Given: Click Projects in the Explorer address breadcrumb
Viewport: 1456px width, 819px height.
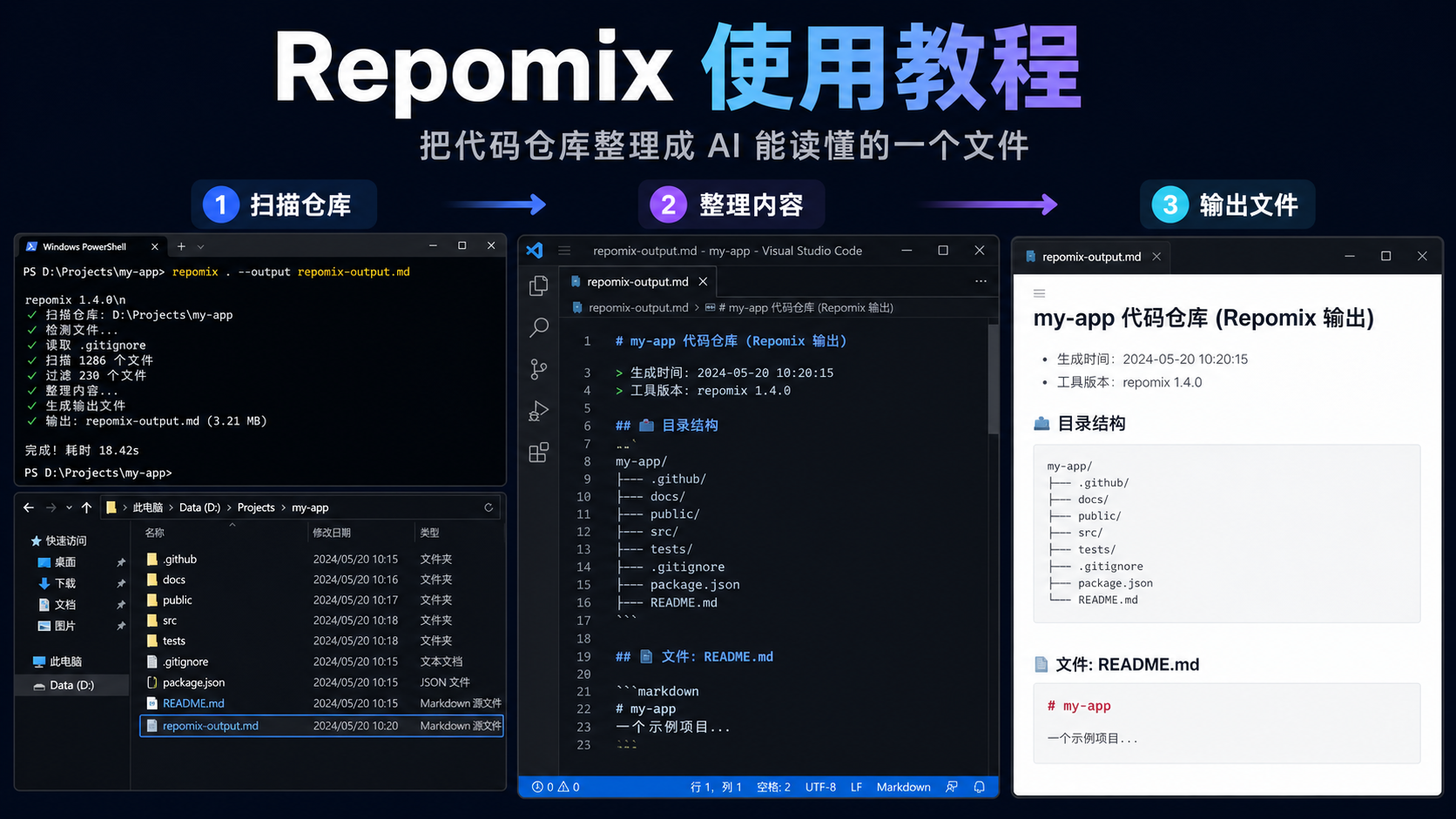Looking at the screenshot, I should 256,507.
